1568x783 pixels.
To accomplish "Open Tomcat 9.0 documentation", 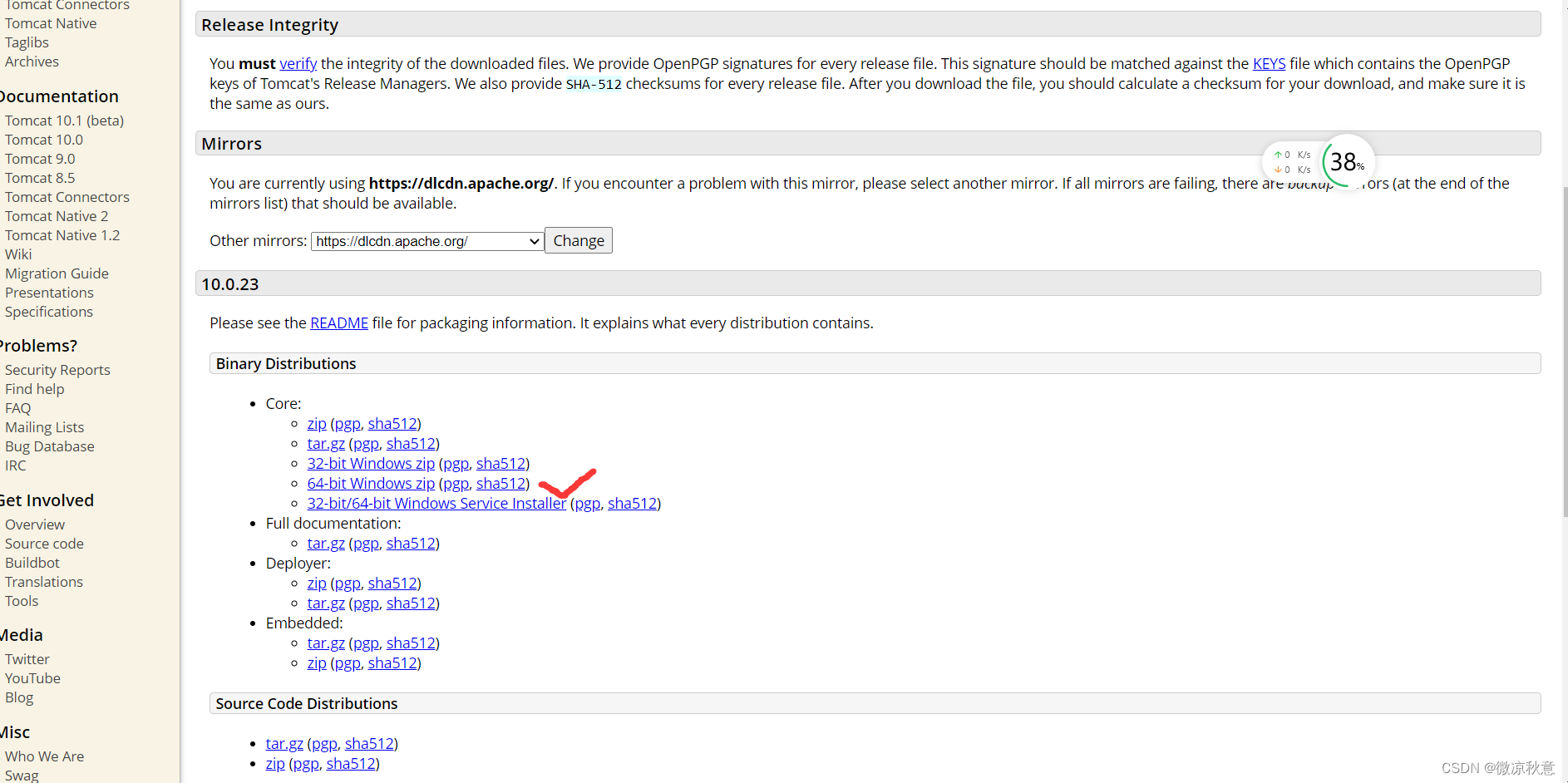I will (40, 159).
